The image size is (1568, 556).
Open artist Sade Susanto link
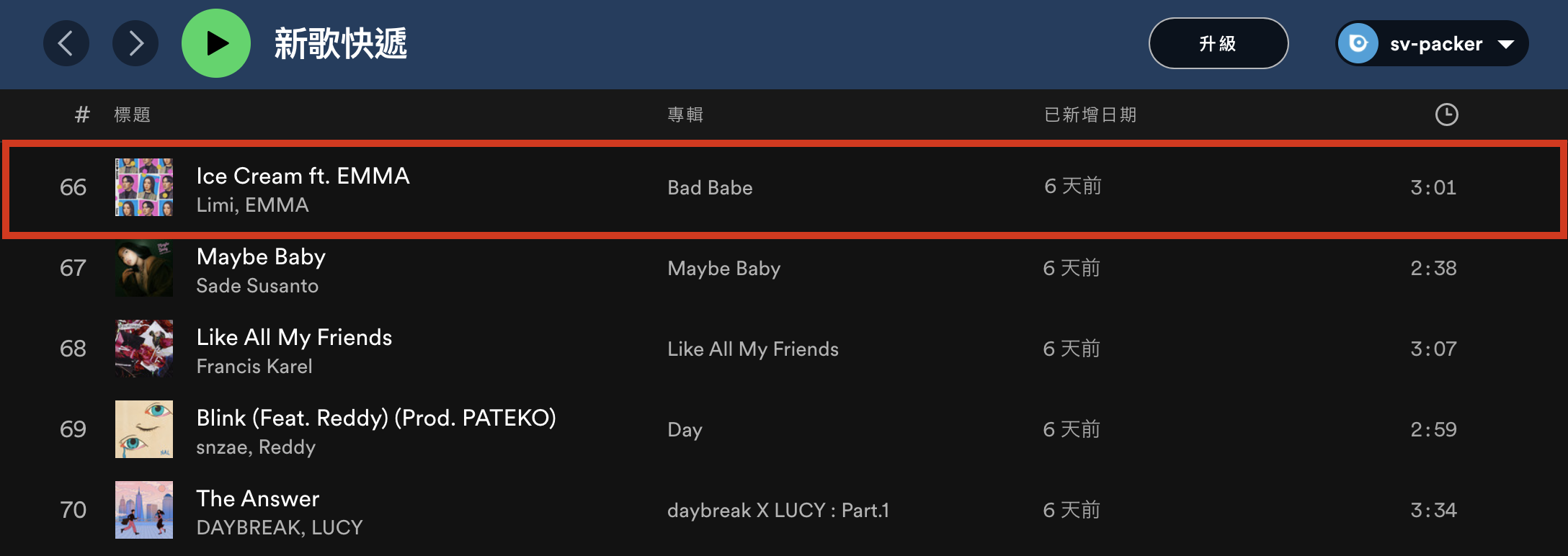257,286
